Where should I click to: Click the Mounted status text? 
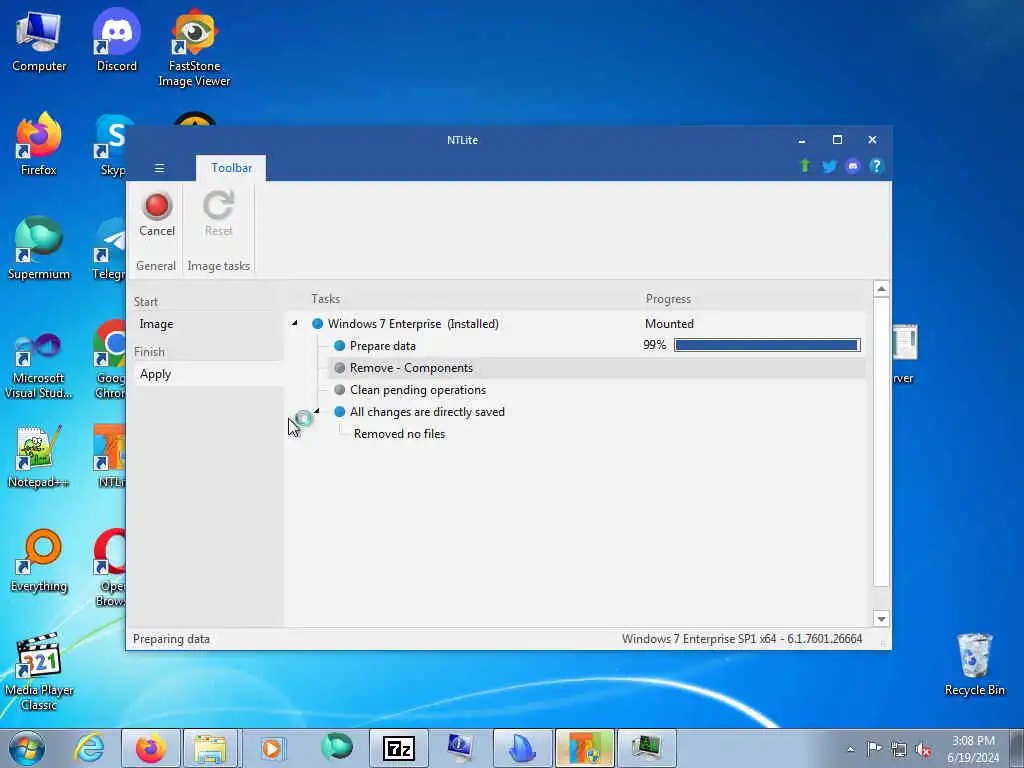pyautogui.click(x=669, y=324)
